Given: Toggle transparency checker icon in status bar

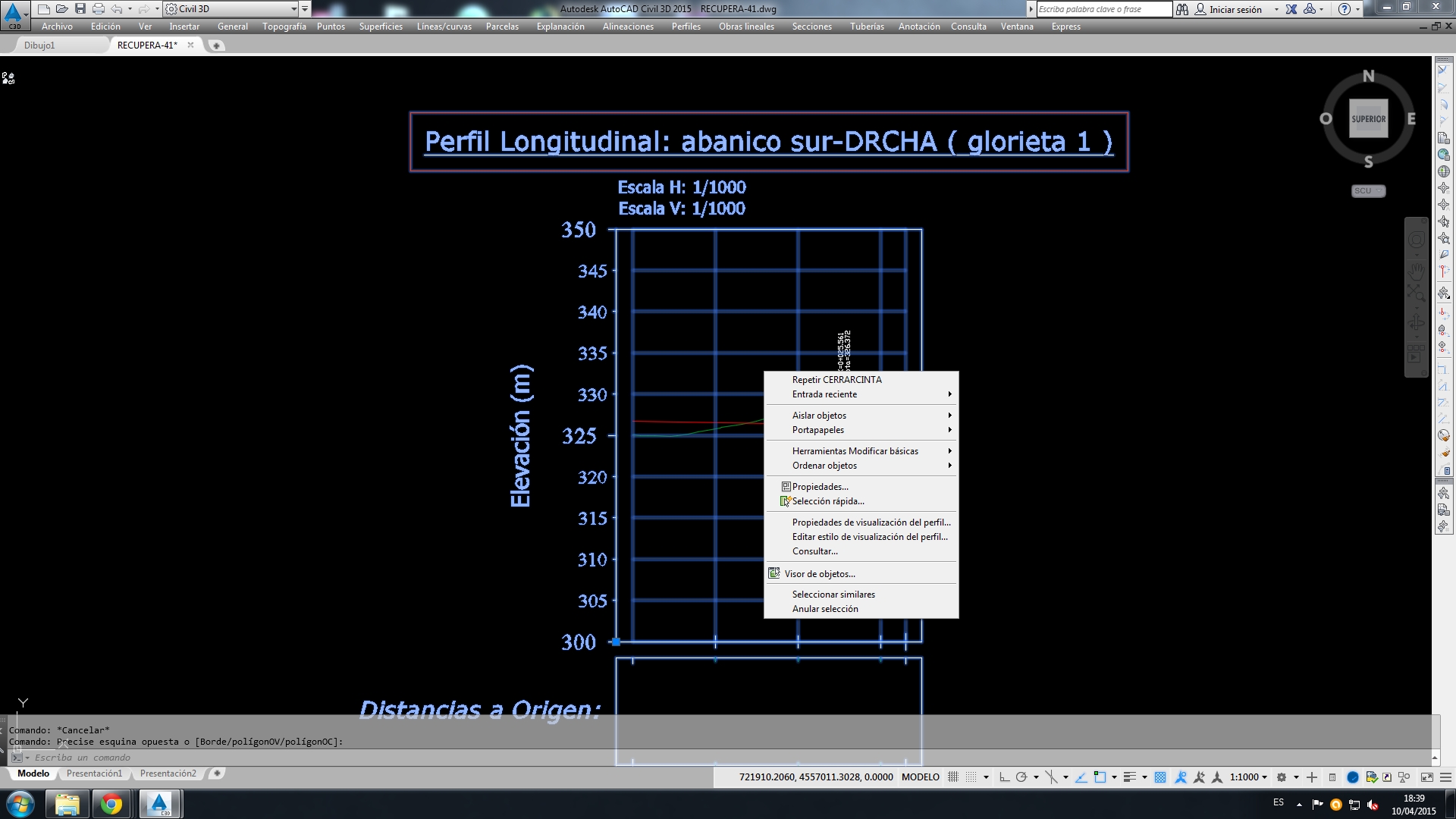Looking at the screenshot, I should pos(1160,777).
